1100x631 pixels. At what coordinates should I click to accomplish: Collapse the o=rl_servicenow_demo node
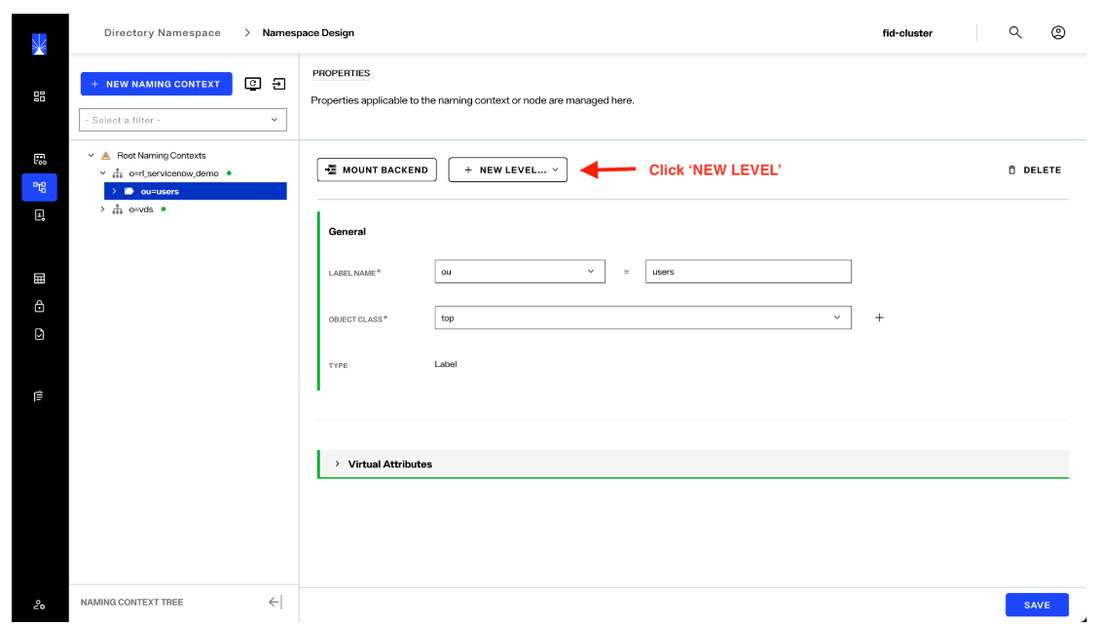[102, 173]
